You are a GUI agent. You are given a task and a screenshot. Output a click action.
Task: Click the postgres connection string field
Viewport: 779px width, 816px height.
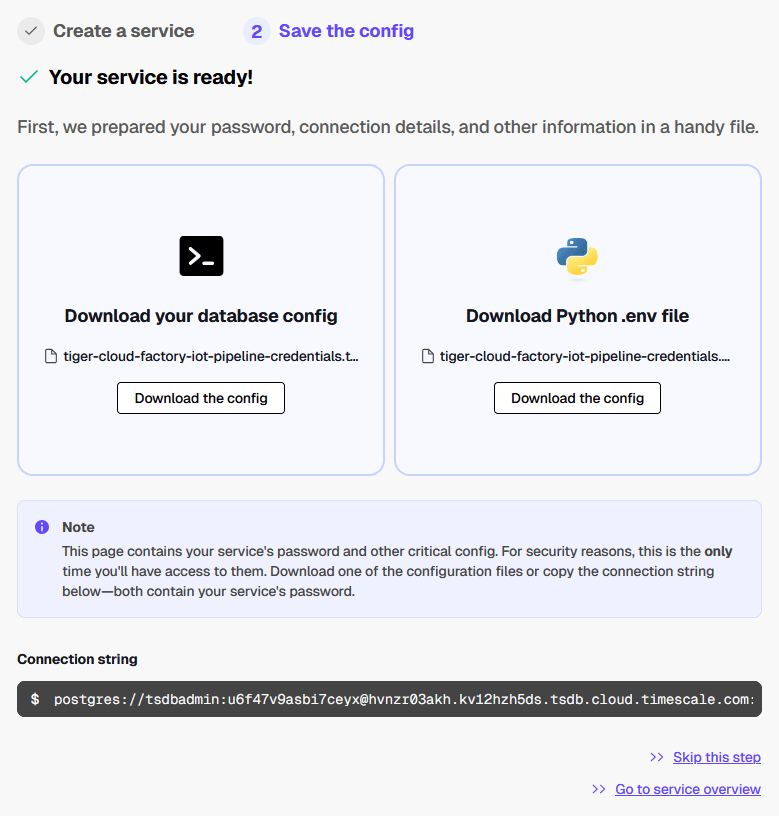tap(402, 699)
